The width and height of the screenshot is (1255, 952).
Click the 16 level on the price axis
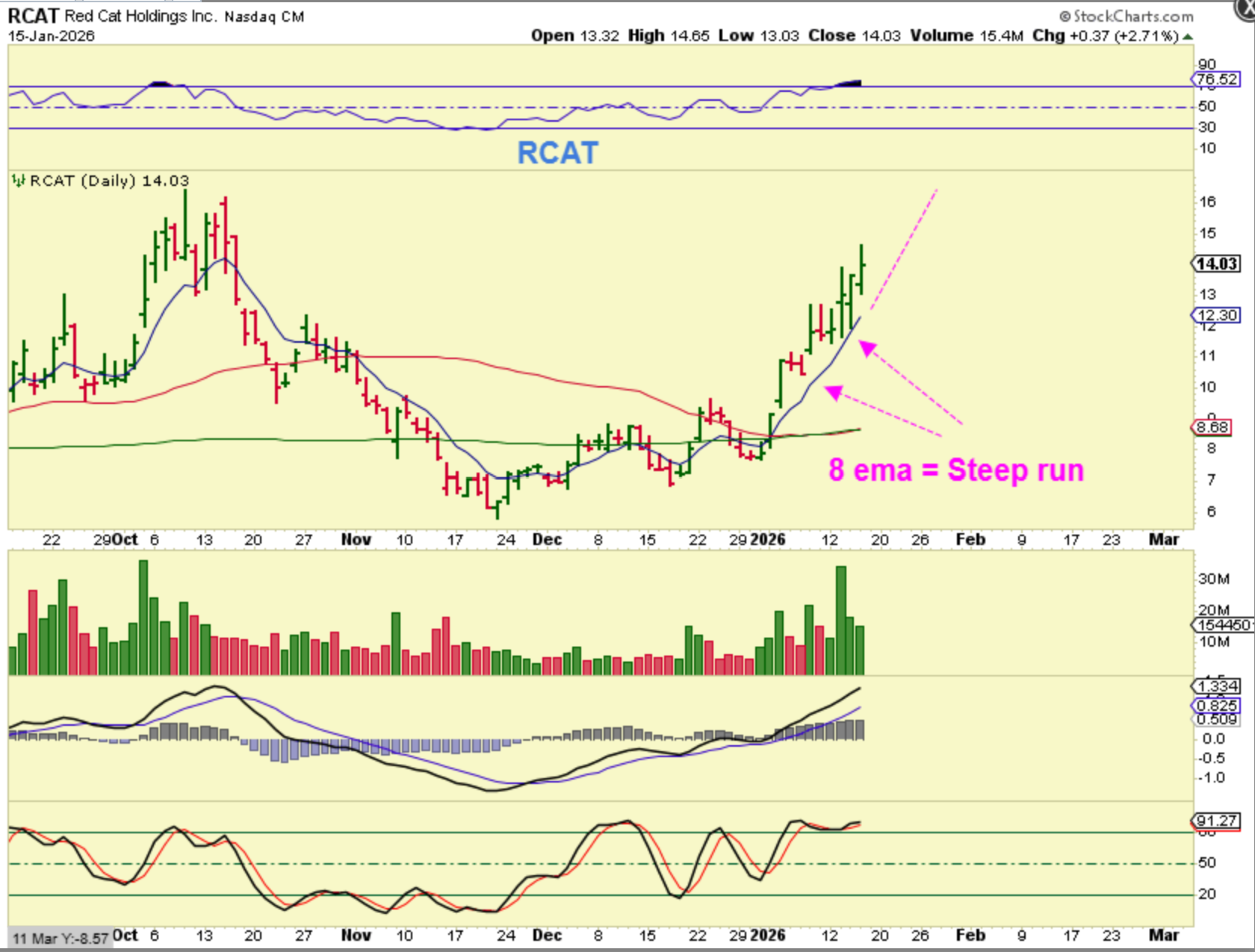pyautogui.click(x=1208, y=202)
